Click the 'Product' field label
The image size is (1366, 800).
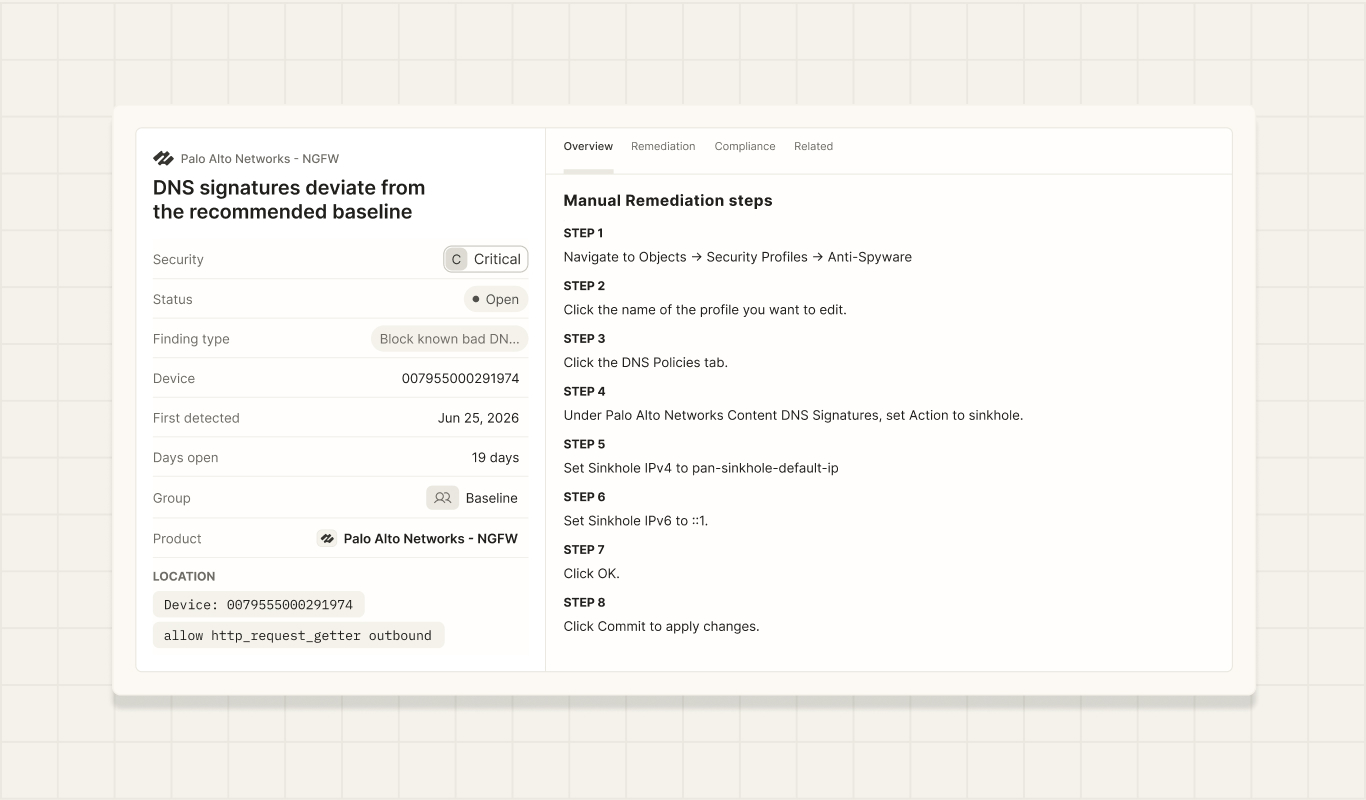[177, 538]
